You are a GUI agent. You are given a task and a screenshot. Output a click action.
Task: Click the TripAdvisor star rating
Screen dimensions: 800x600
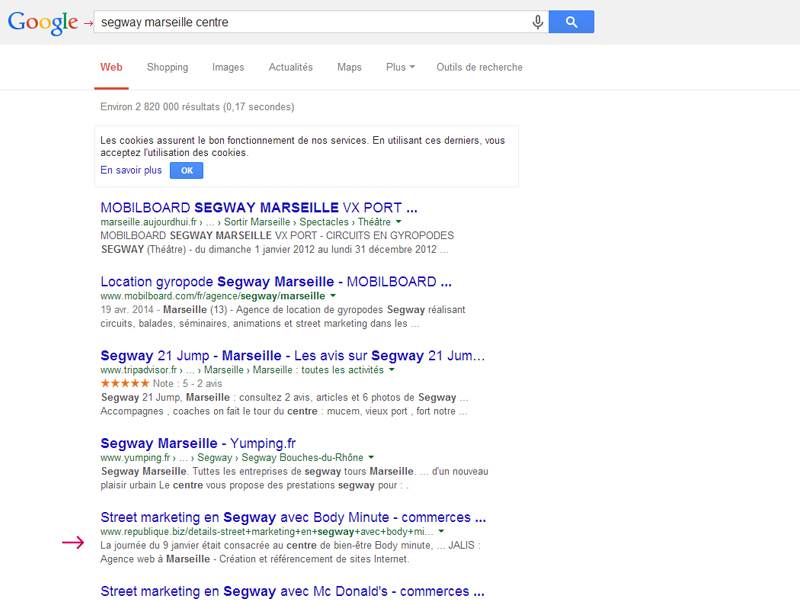[x=123, y=383]
